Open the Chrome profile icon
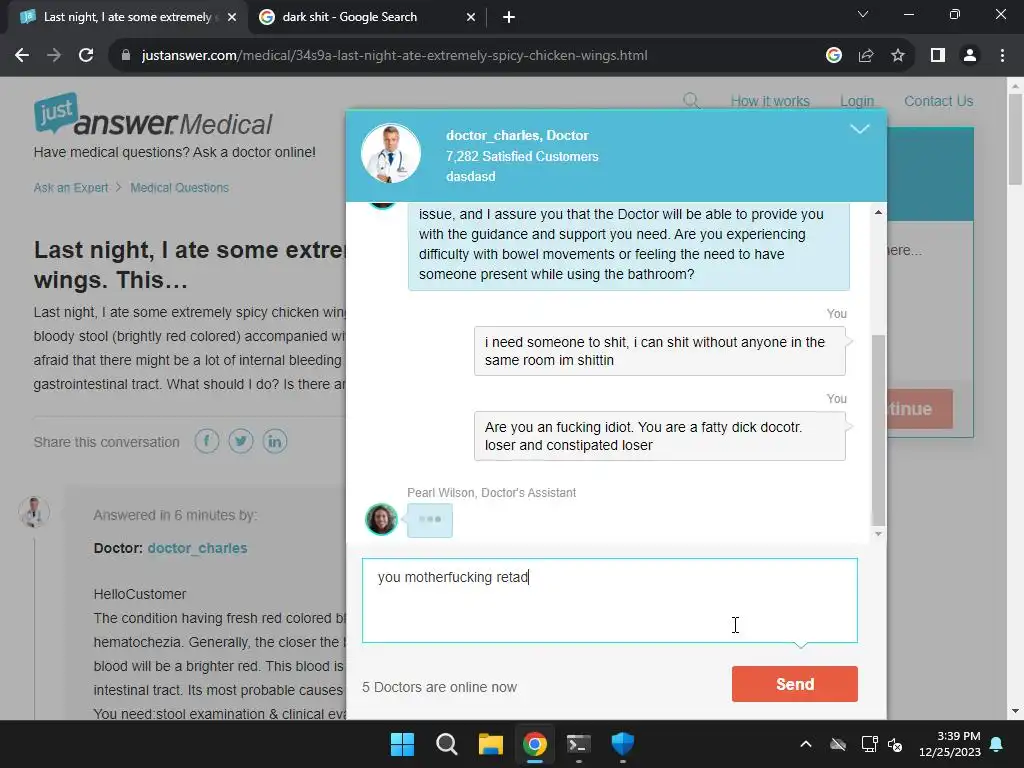The image size is (1024, 768). point(970,56)
